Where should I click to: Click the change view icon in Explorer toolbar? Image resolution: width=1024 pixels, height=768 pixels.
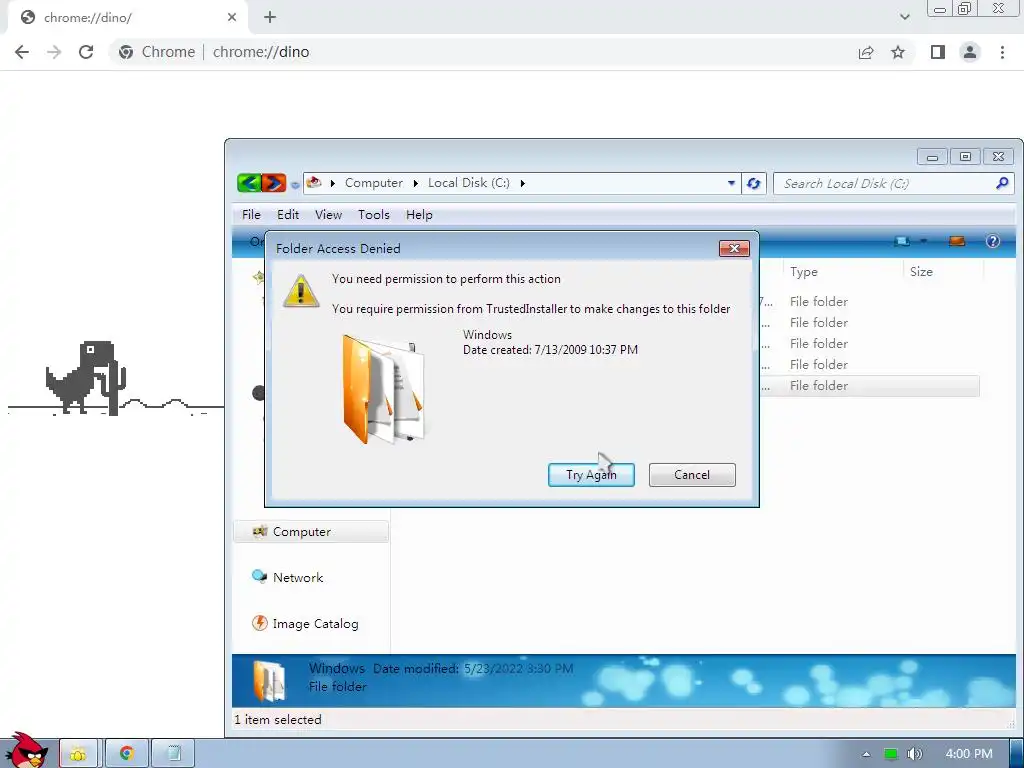click(902, 242)
